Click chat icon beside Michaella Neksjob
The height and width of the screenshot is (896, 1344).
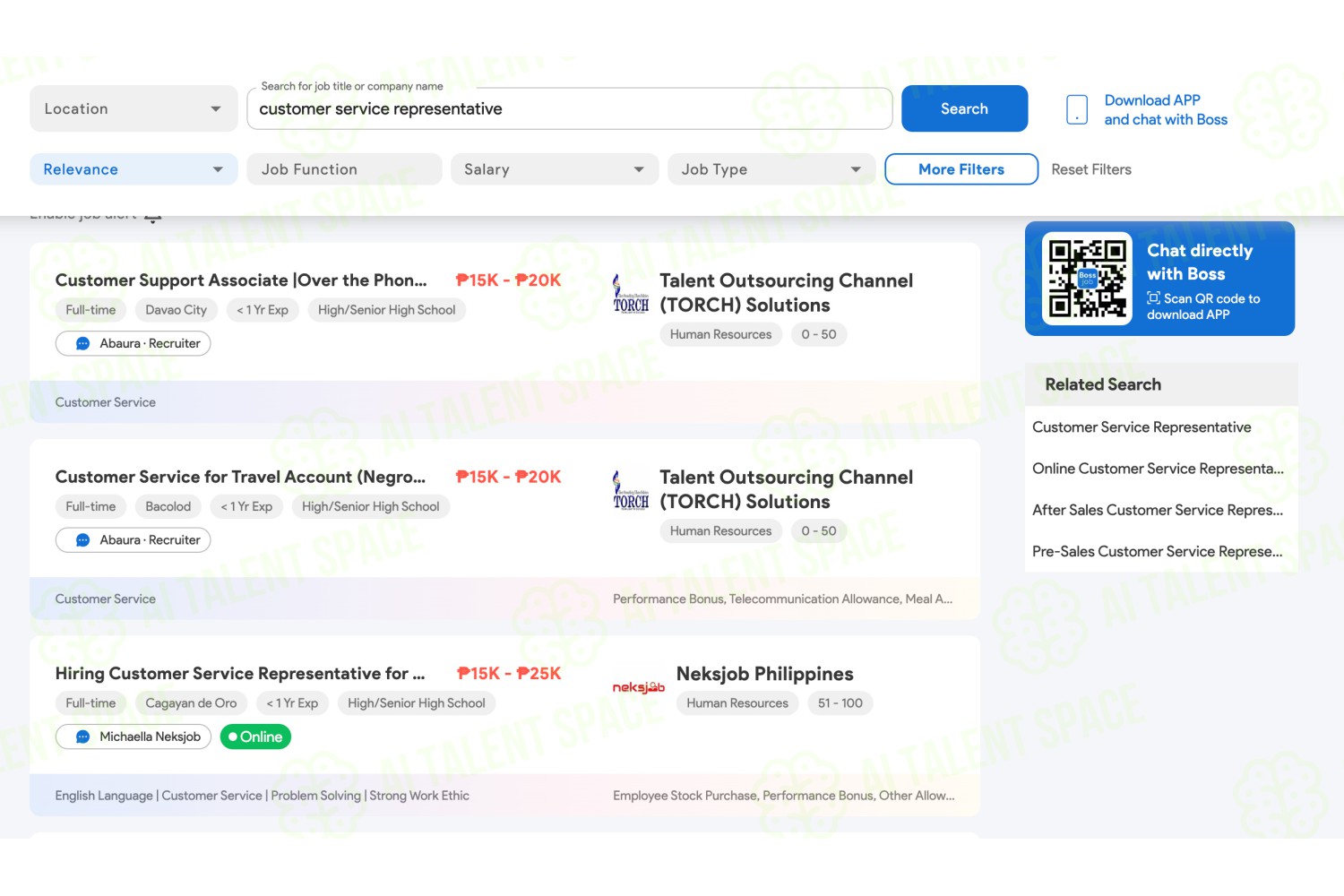(82, 737)
